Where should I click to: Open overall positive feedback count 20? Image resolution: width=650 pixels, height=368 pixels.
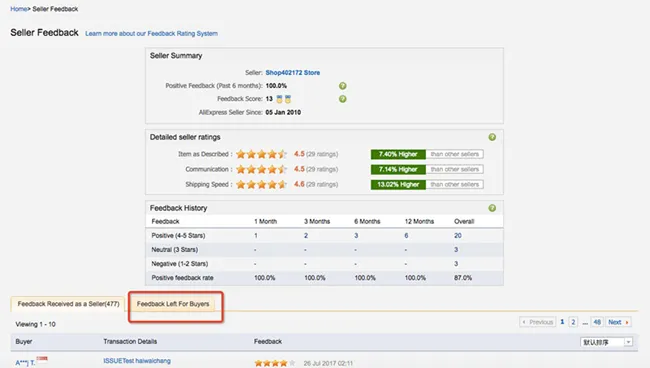pos(458,235)
